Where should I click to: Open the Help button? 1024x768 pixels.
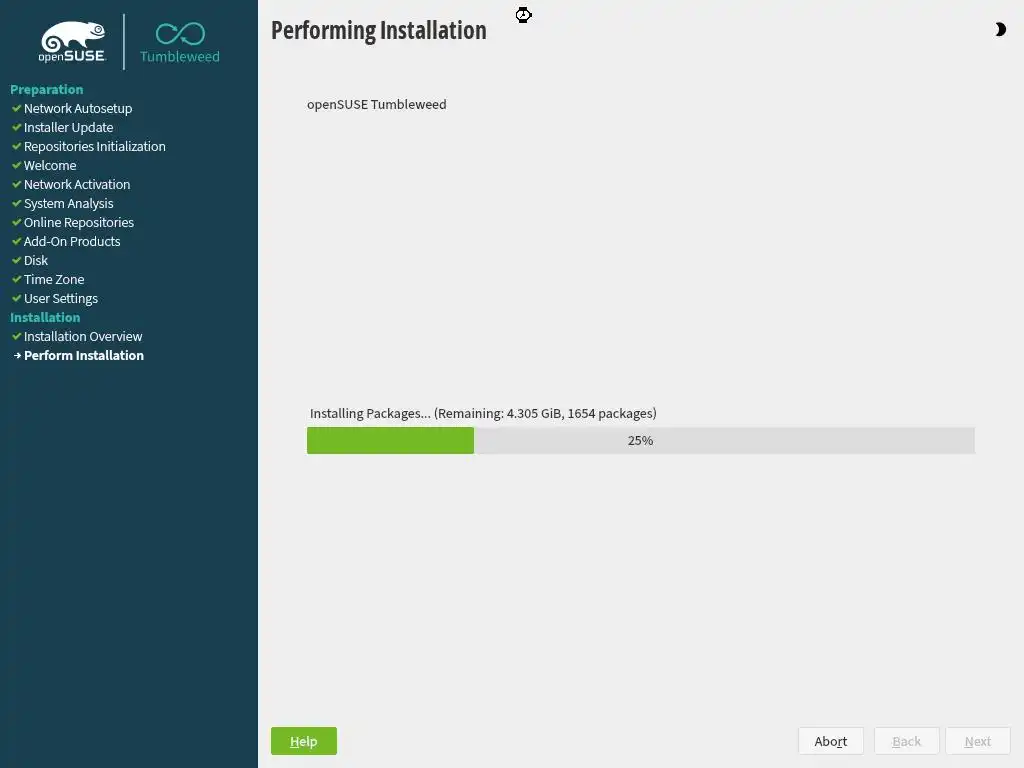(x=304, y=741)
